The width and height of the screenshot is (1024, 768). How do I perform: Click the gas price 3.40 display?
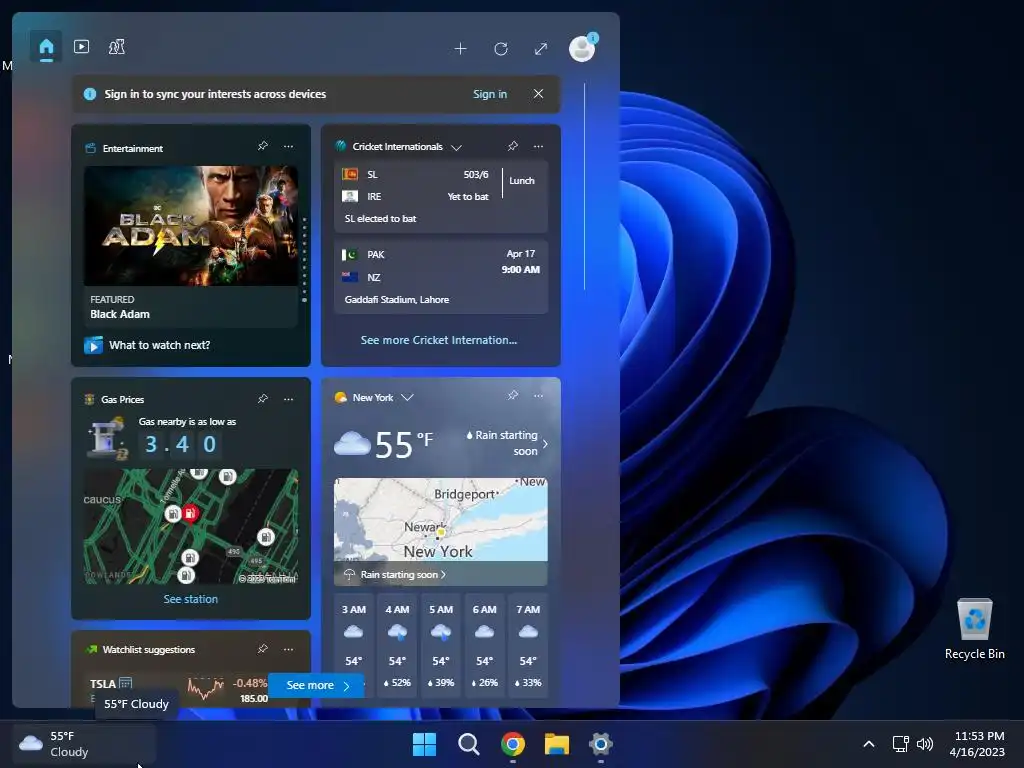(x=181, y=444)
